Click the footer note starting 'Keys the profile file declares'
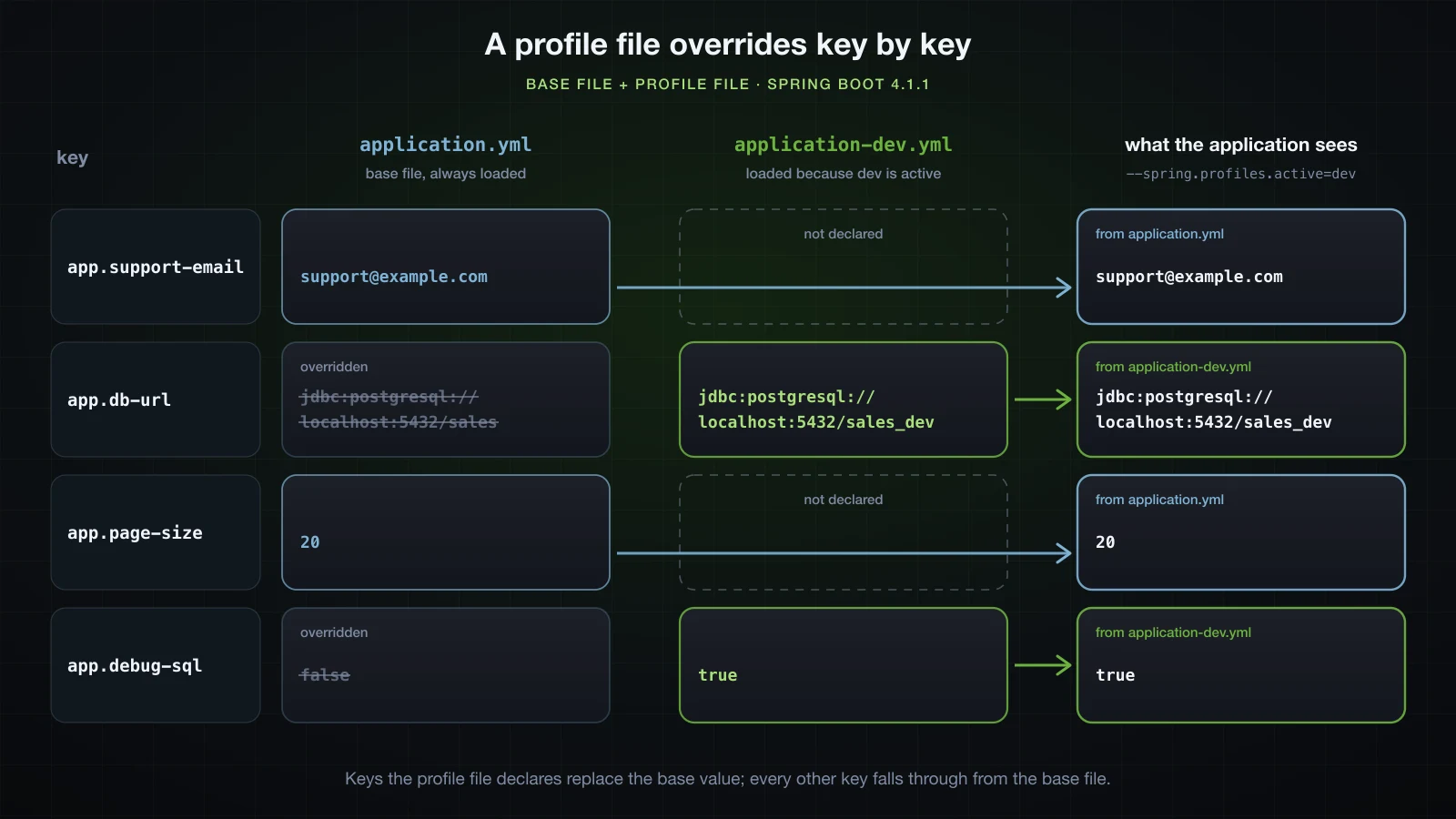 728,779
